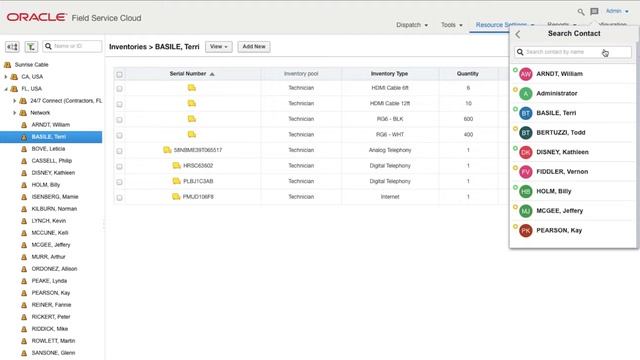The height and width of the screenshot is (360, 640).
Task: Expand the CA, USA tree node
Action: (x=6, y=77)
